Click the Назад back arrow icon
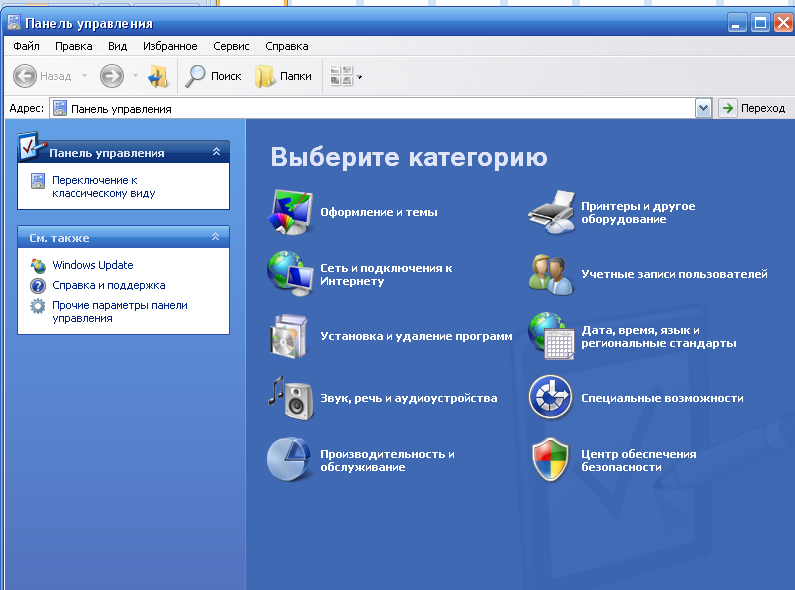Screen dimensions: 795x590 coord(25,76)
